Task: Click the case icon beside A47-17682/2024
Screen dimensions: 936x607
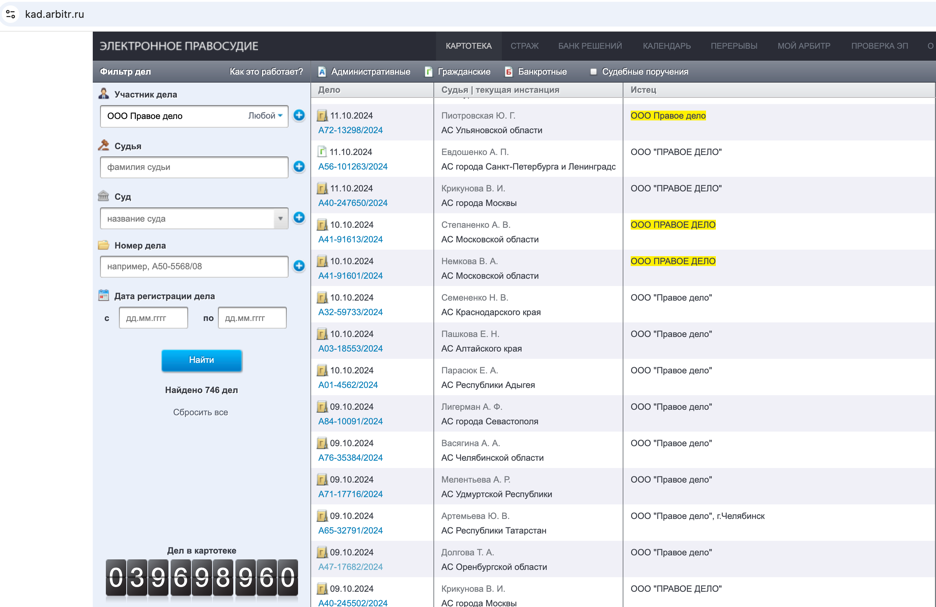Action: pyautogui.click(x=322, y=553)
